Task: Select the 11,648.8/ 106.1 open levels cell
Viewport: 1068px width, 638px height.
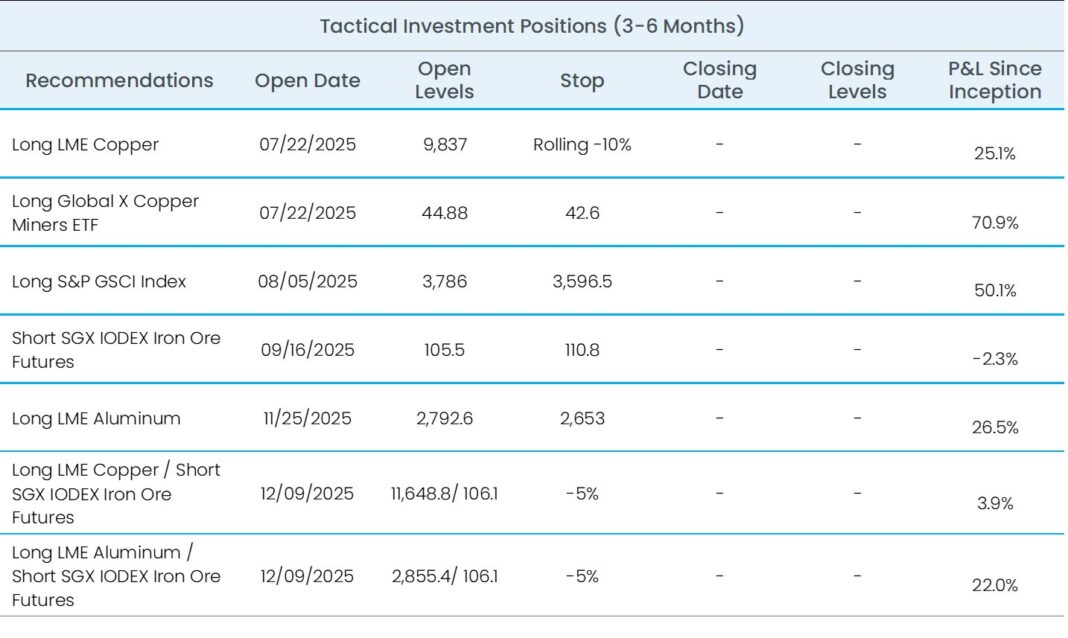Action: (445, 494)
